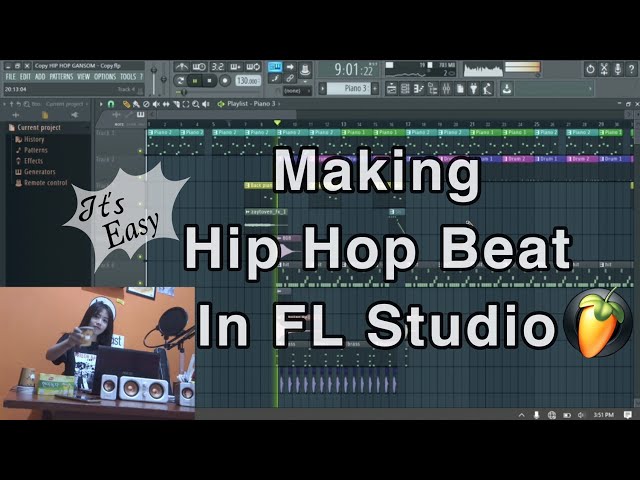
Task: Open the ADD menu
Action: pyautogui.click(x=40, y=77)
